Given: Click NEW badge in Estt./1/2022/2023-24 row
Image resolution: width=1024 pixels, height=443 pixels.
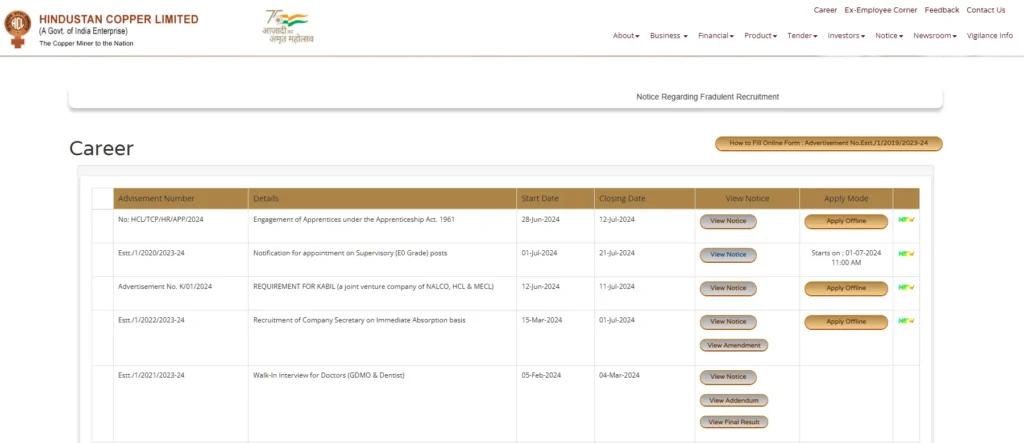Looking at the screenshot, I should coord(906,321).
